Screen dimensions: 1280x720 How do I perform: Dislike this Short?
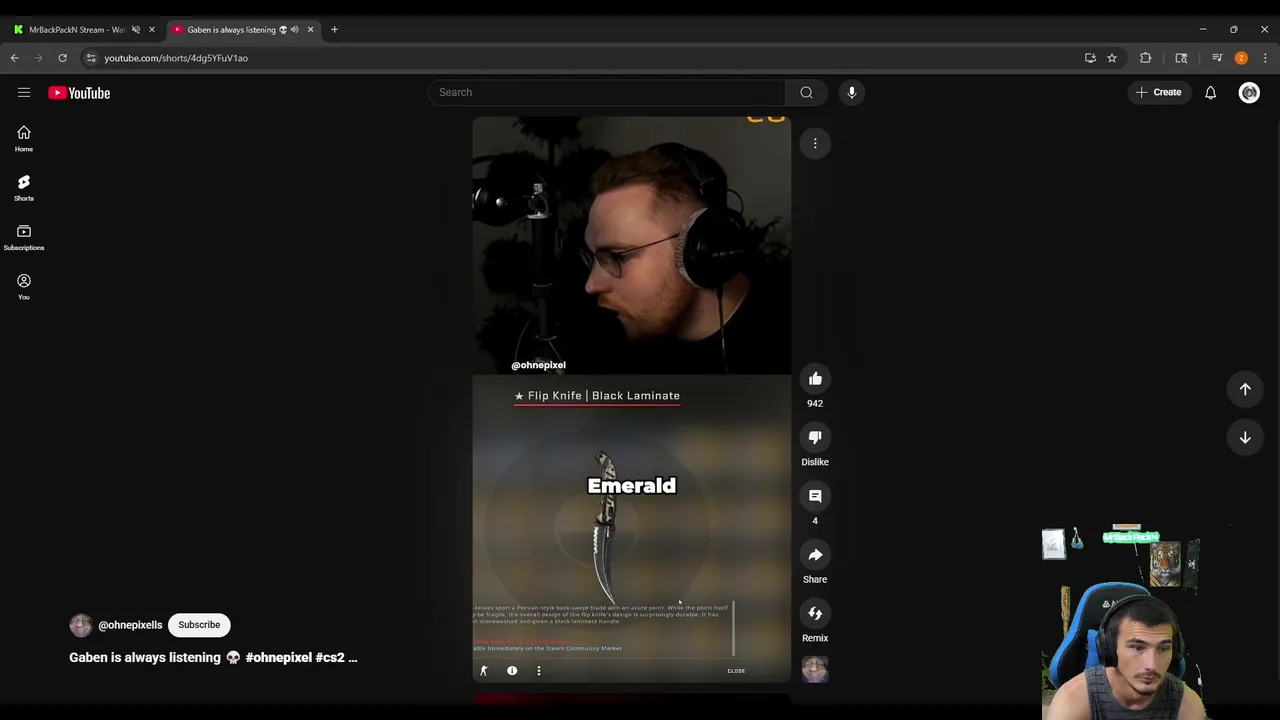pyautogui.click(x=815, y=437)
